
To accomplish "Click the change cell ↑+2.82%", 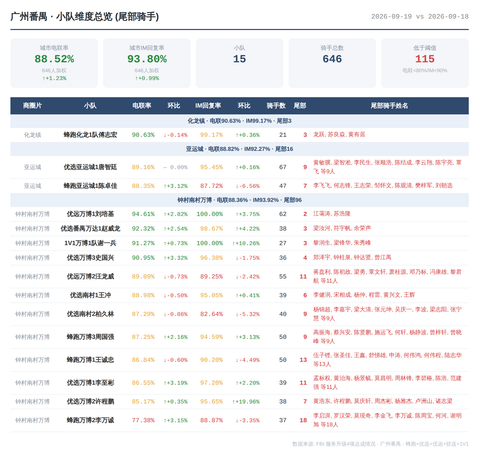I will pos(175,214).
